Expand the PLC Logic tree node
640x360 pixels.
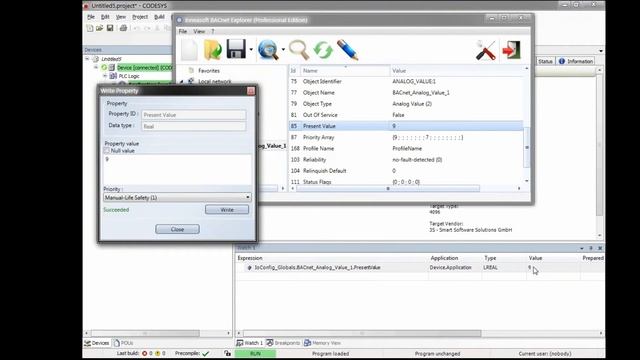click(105, 76)
